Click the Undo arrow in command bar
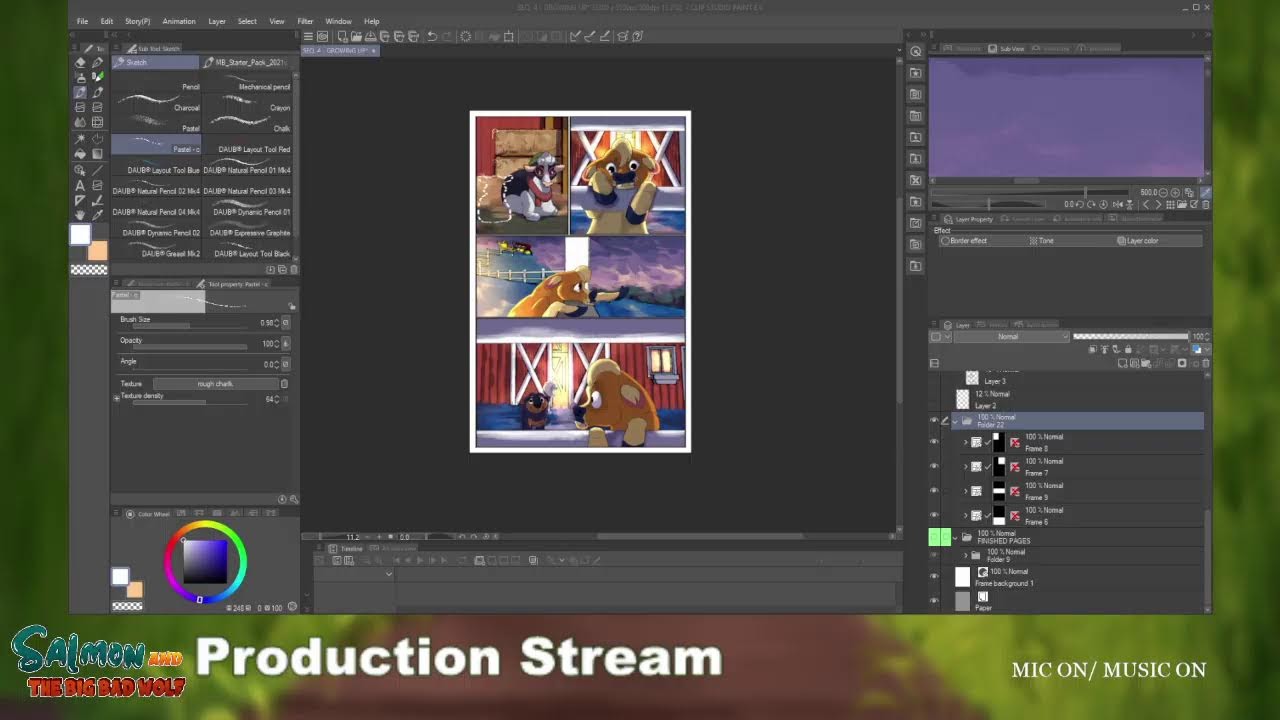Screen dimensions: 1280x720 432,36
